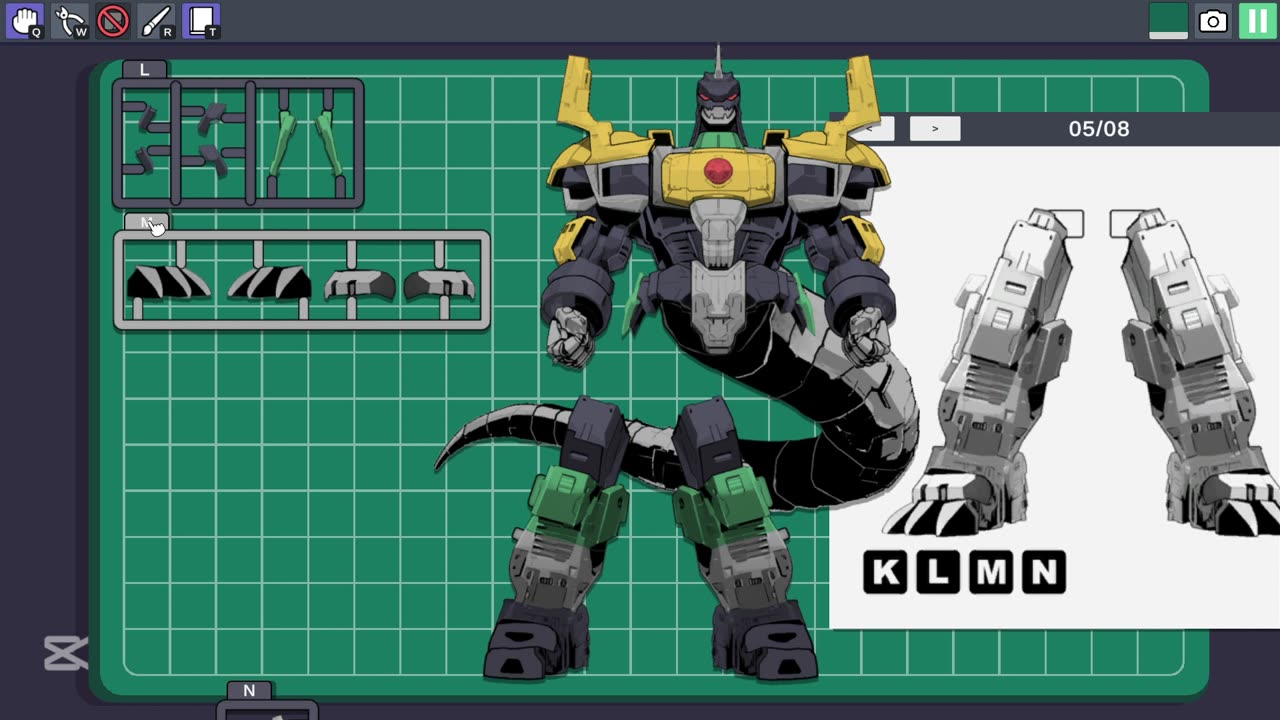Open the green background color swatch

(1168, 21)
